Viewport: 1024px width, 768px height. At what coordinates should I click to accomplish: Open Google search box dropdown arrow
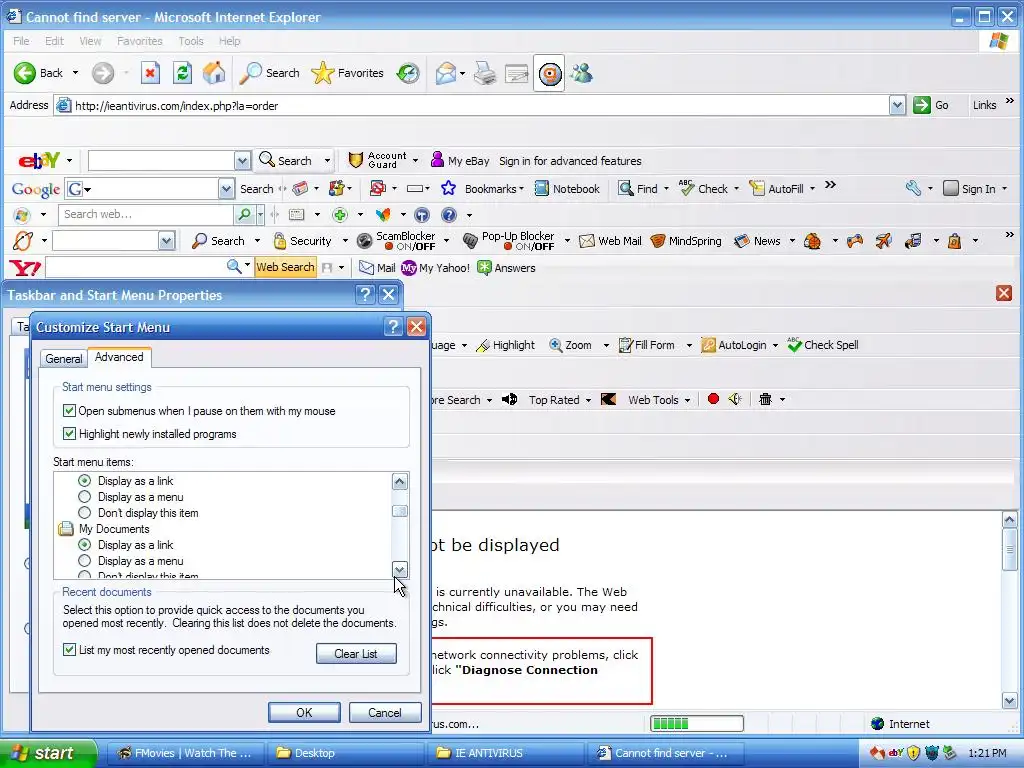pyautogui.click(x=226, y=189)
